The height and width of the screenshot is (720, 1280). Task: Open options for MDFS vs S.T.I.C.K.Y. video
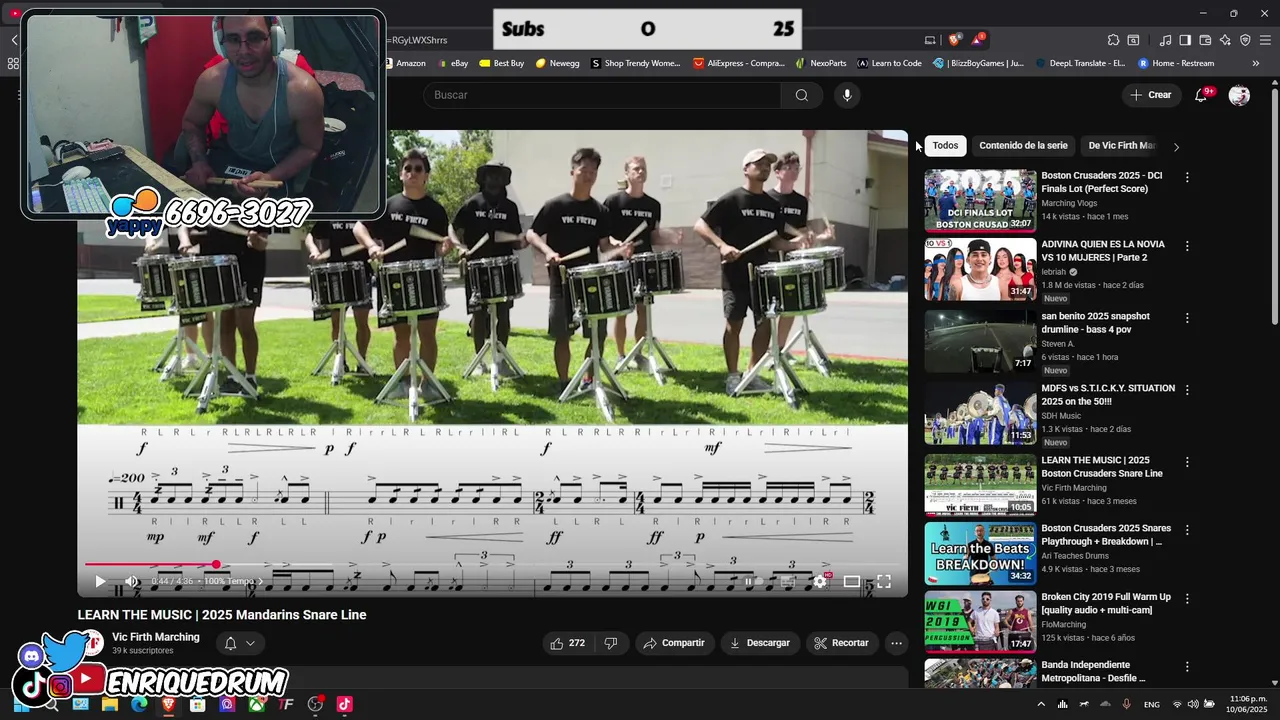[x=1187, y=390]
